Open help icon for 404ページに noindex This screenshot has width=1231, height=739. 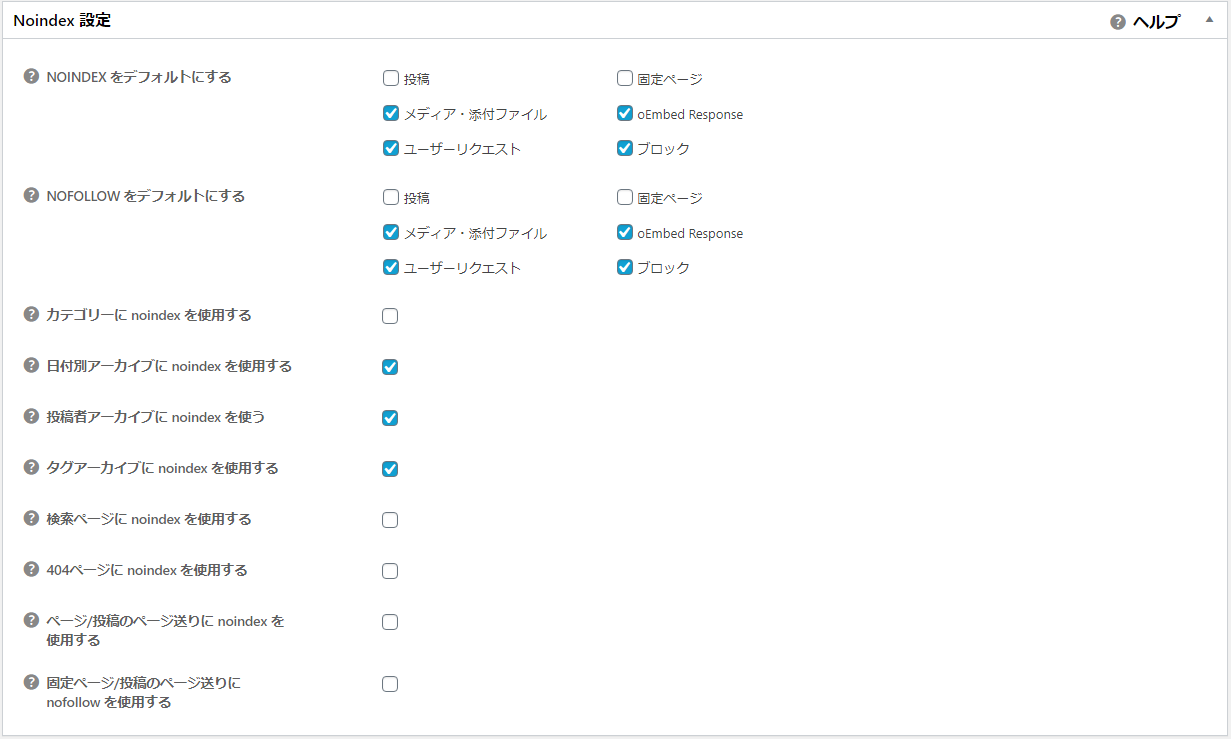(x=31, y=570)
